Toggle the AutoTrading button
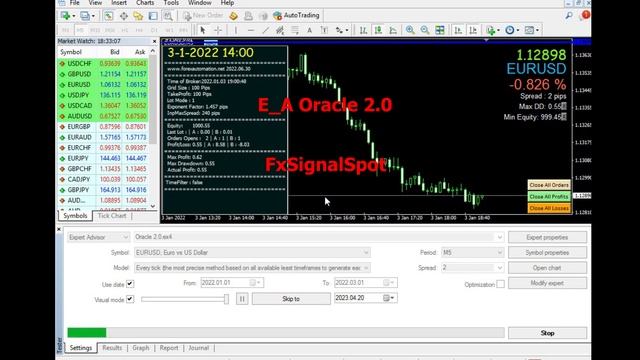 [296, 16]
